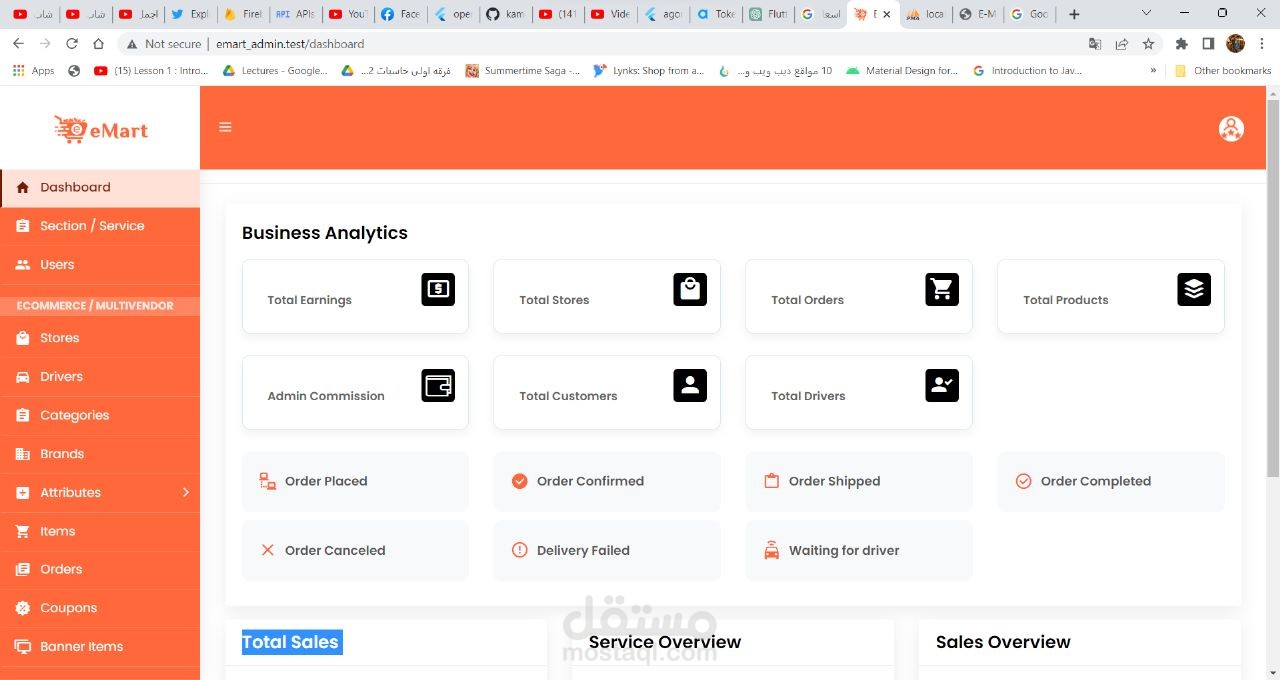Click the Order Completed circle-check icon

pos(1024,481)
